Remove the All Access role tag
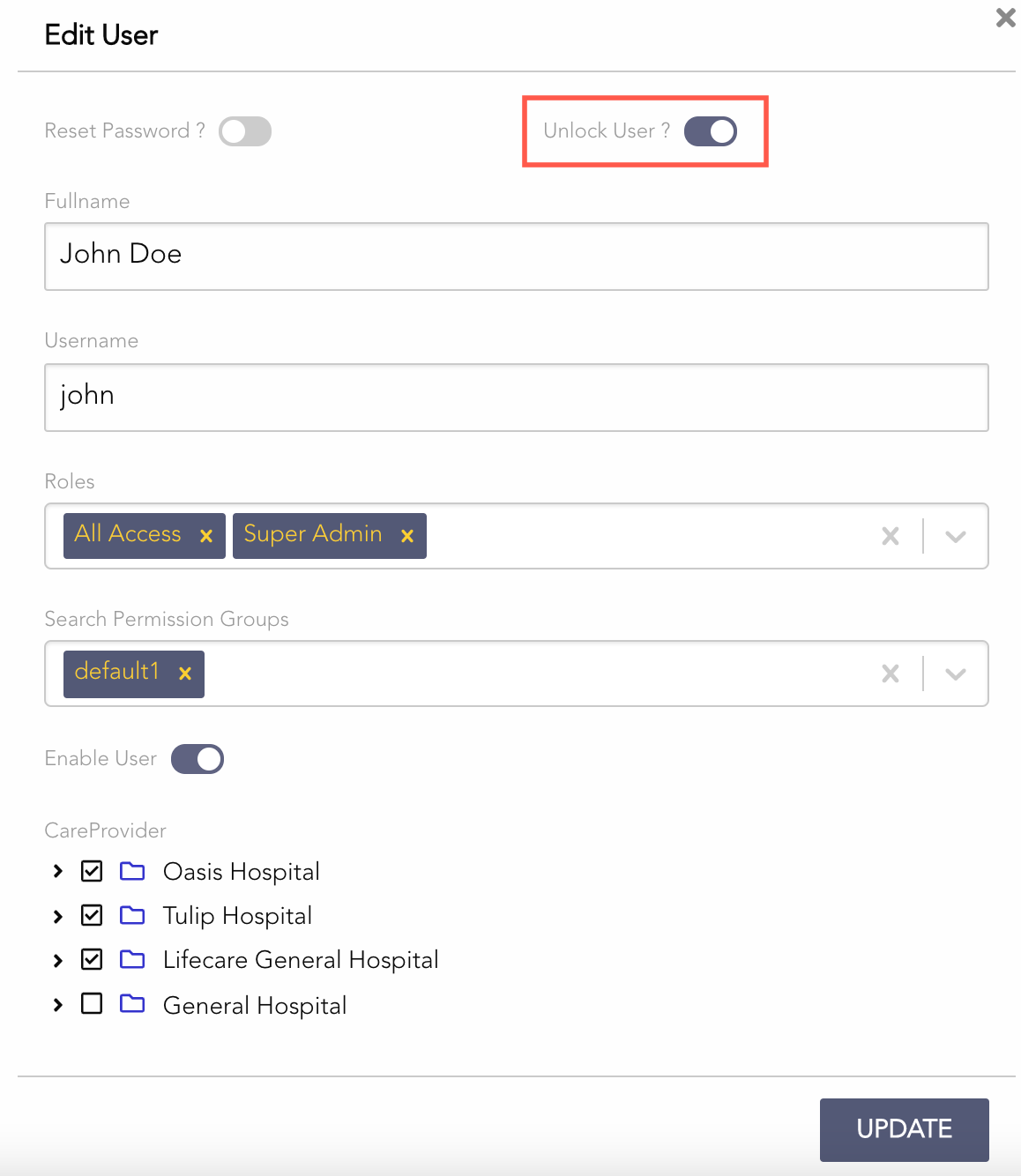The height and width of the screenshot is (1176, 1021). [206, 536]
